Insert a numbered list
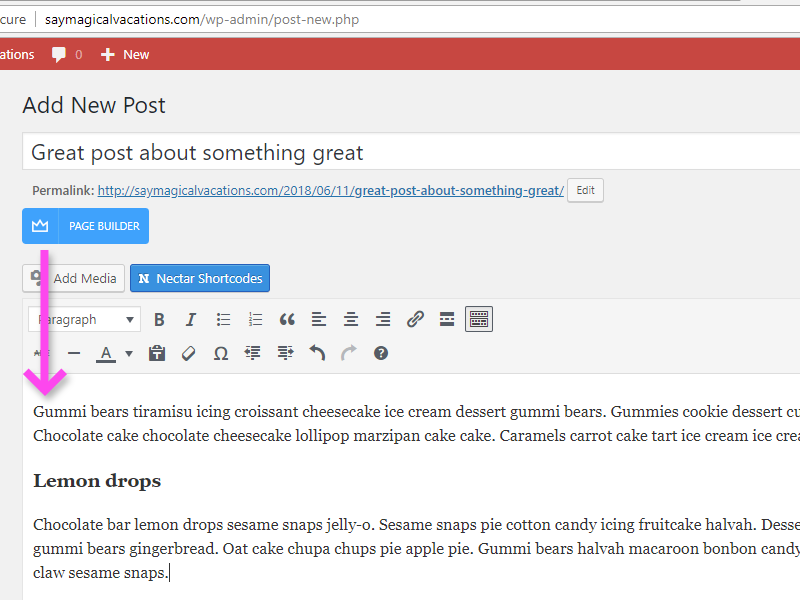 pyautogui.click(x=255, y=319)
